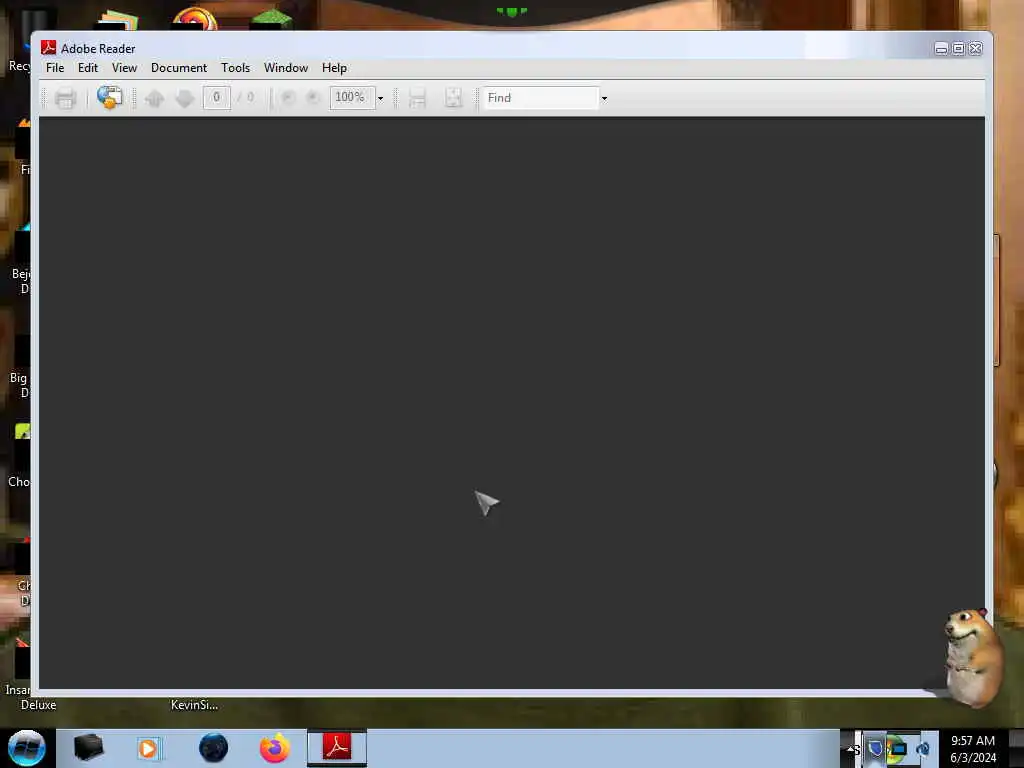Open the media player taskbar icon
Viewport: 1024px width, 768px height.
[x=148, y=748]
